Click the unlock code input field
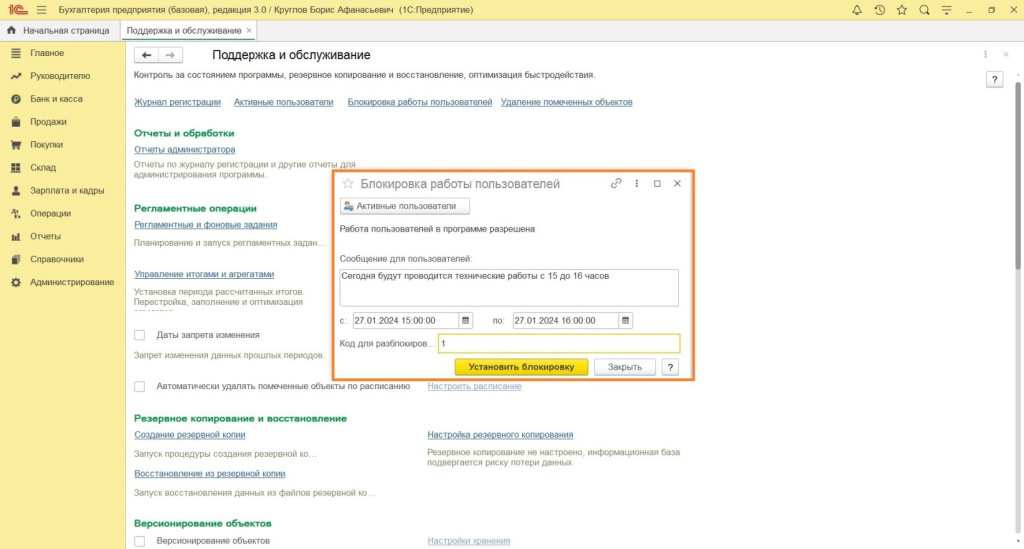This screenshot has height=549, width=1024. [x=558, y=344]
